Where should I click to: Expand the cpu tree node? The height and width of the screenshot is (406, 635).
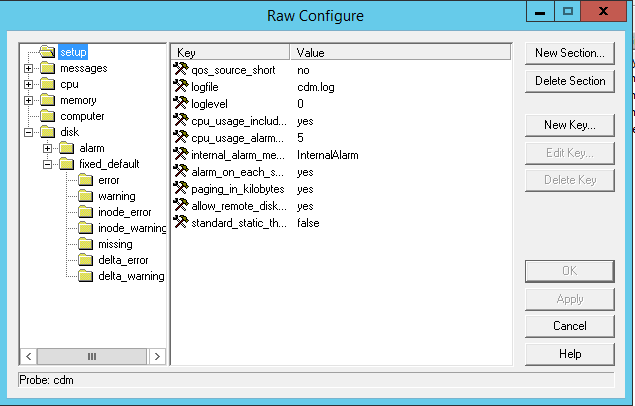(29, 84)
